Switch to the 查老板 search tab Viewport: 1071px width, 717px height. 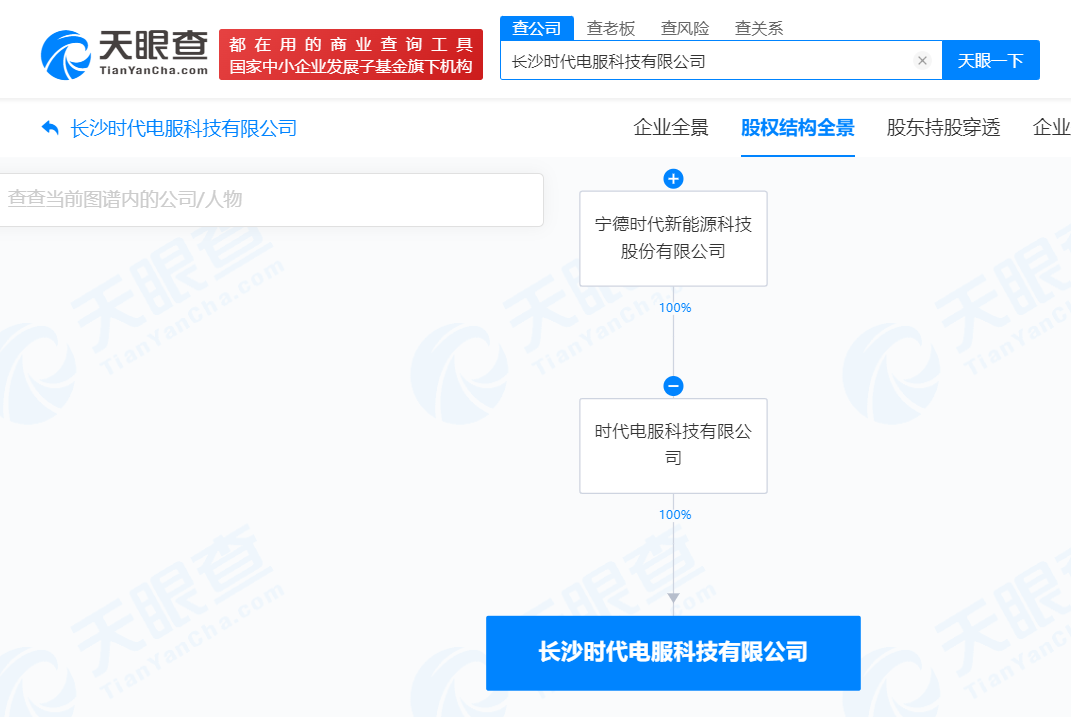click(x=611, y=28)
